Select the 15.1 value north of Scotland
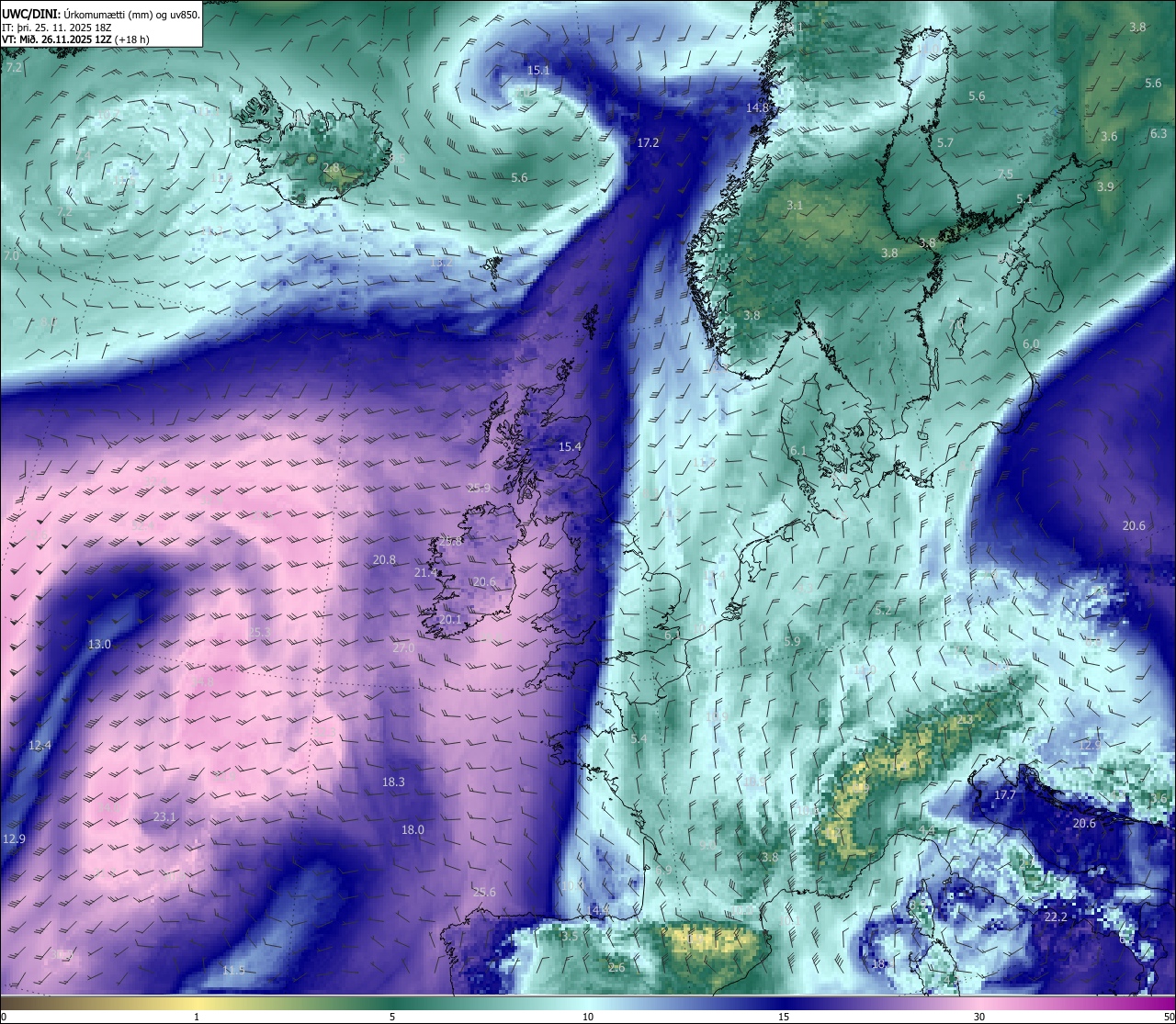The height and width of the screenshot is (1024, 1176). (538, 70)
